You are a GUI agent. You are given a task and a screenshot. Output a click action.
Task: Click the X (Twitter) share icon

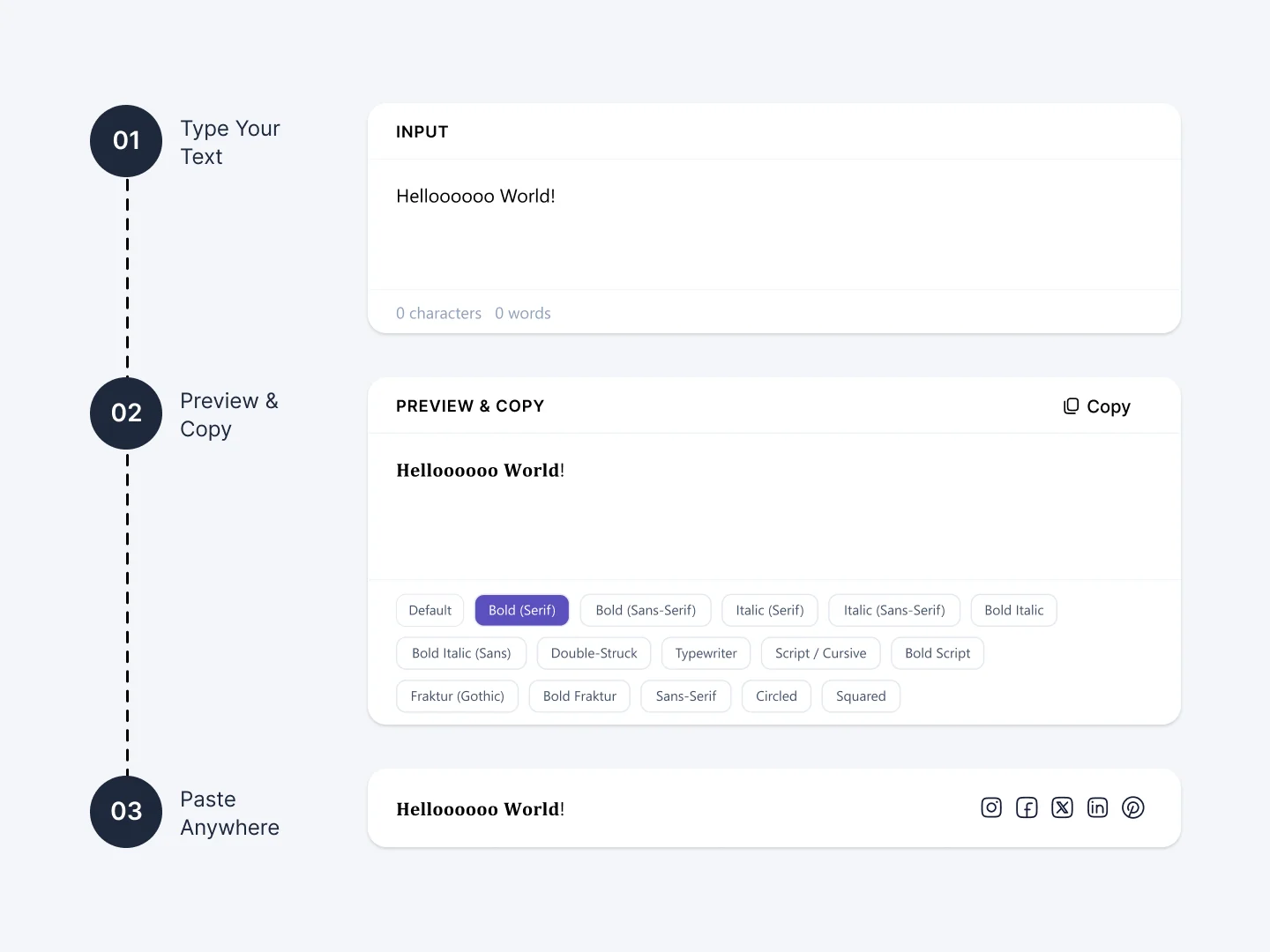point(1062,807)
